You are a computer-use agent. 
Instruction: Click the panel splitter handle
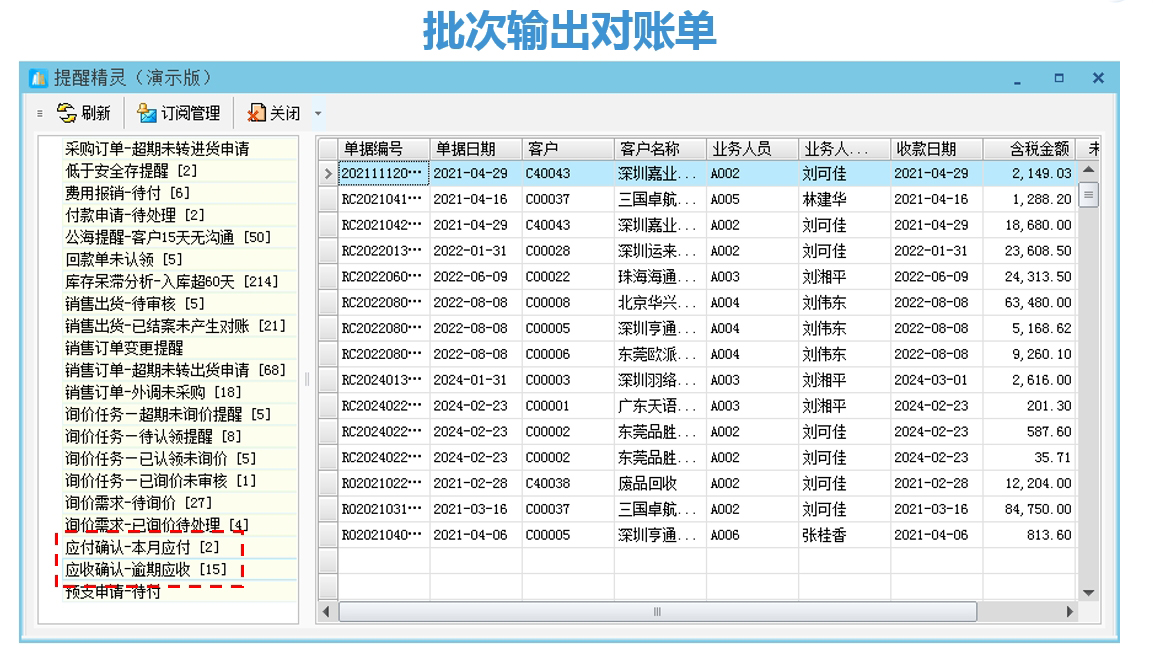tap(307, 380)
